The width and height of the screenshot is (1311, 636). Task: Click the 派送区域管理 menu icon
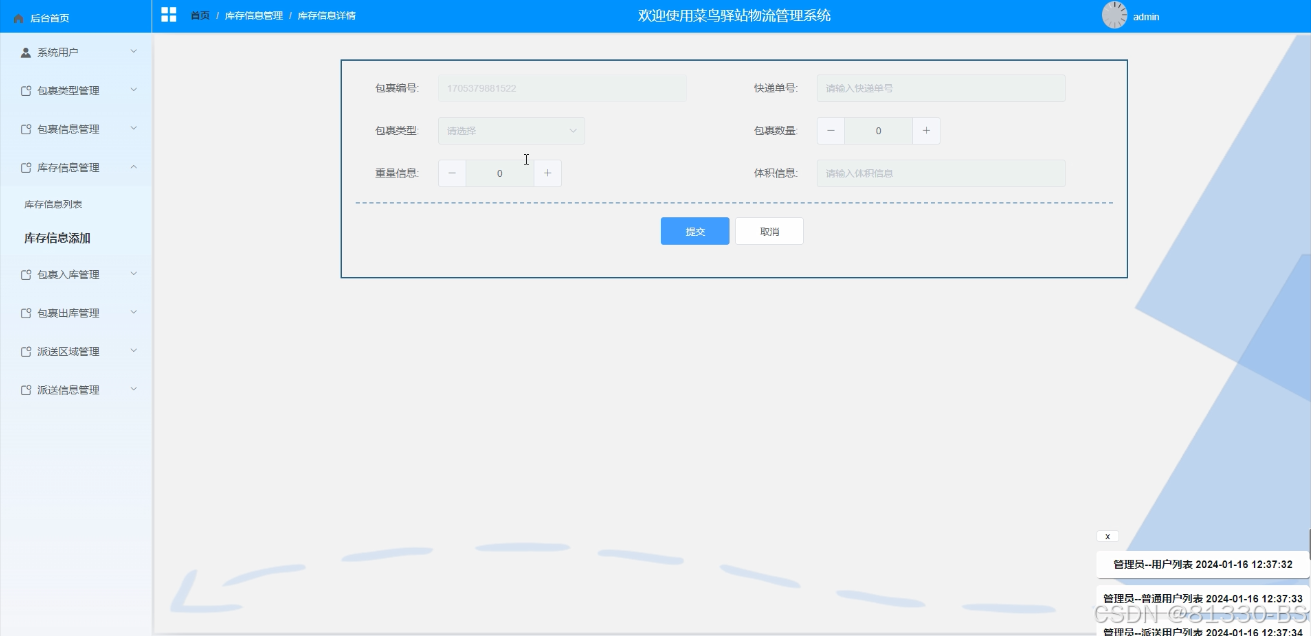pyautogui.click(x=26, y=352)
